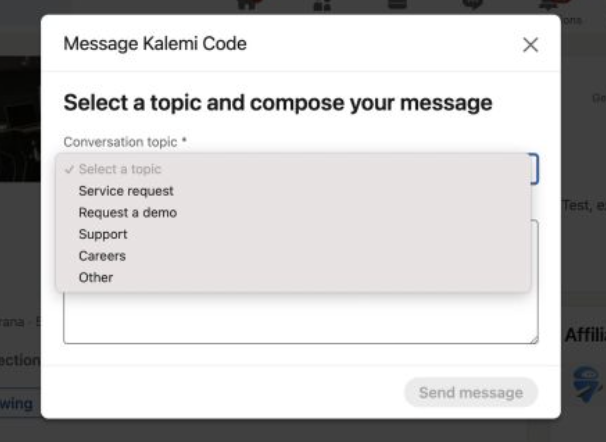The image size is (606, 442).
Task: Focus the message text area
Action: click(301, 317)
